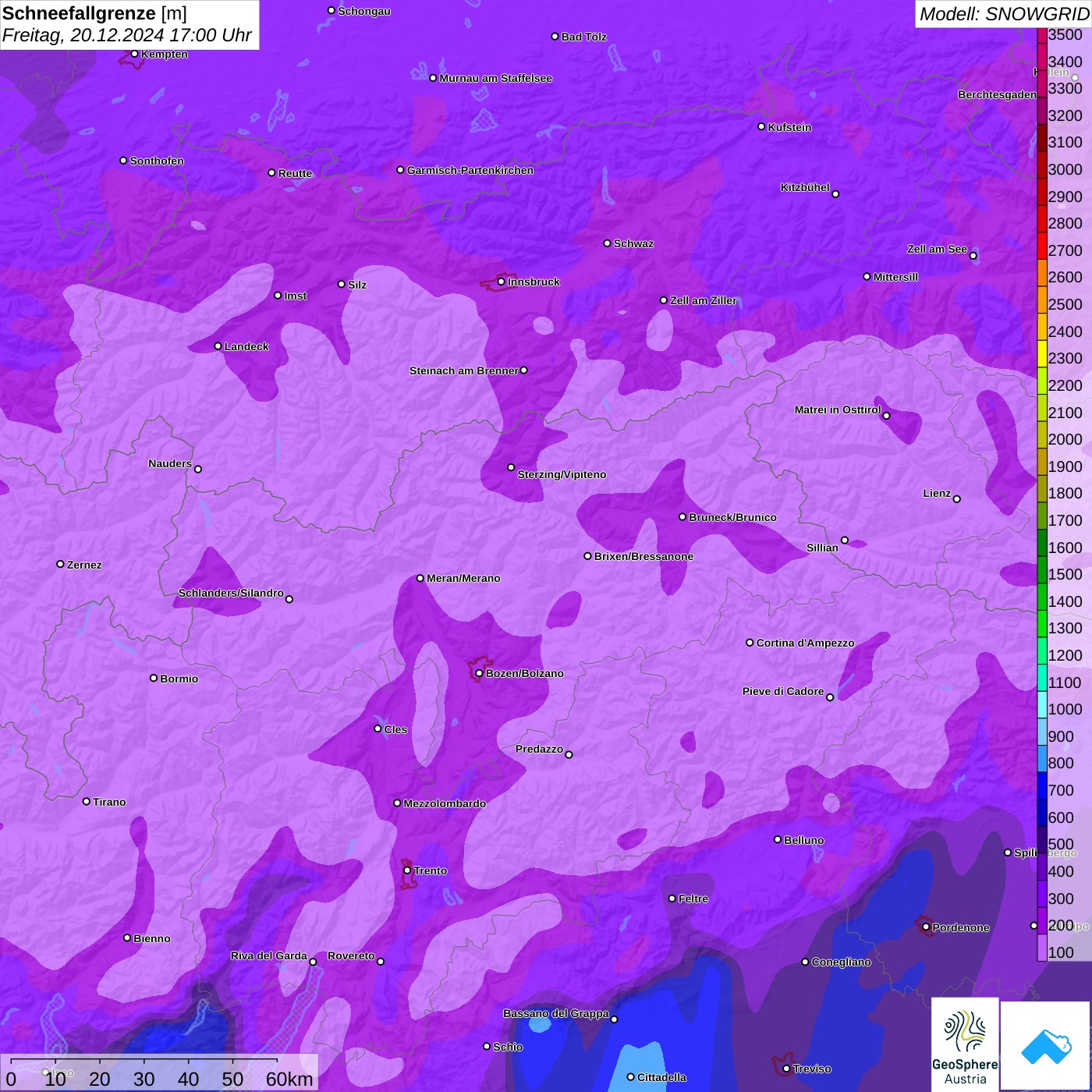The image size is (1092, 1092).
Task: Click the date Freitag, 20.12.2024 17:00 Uhr
Action: pos(126,36)
